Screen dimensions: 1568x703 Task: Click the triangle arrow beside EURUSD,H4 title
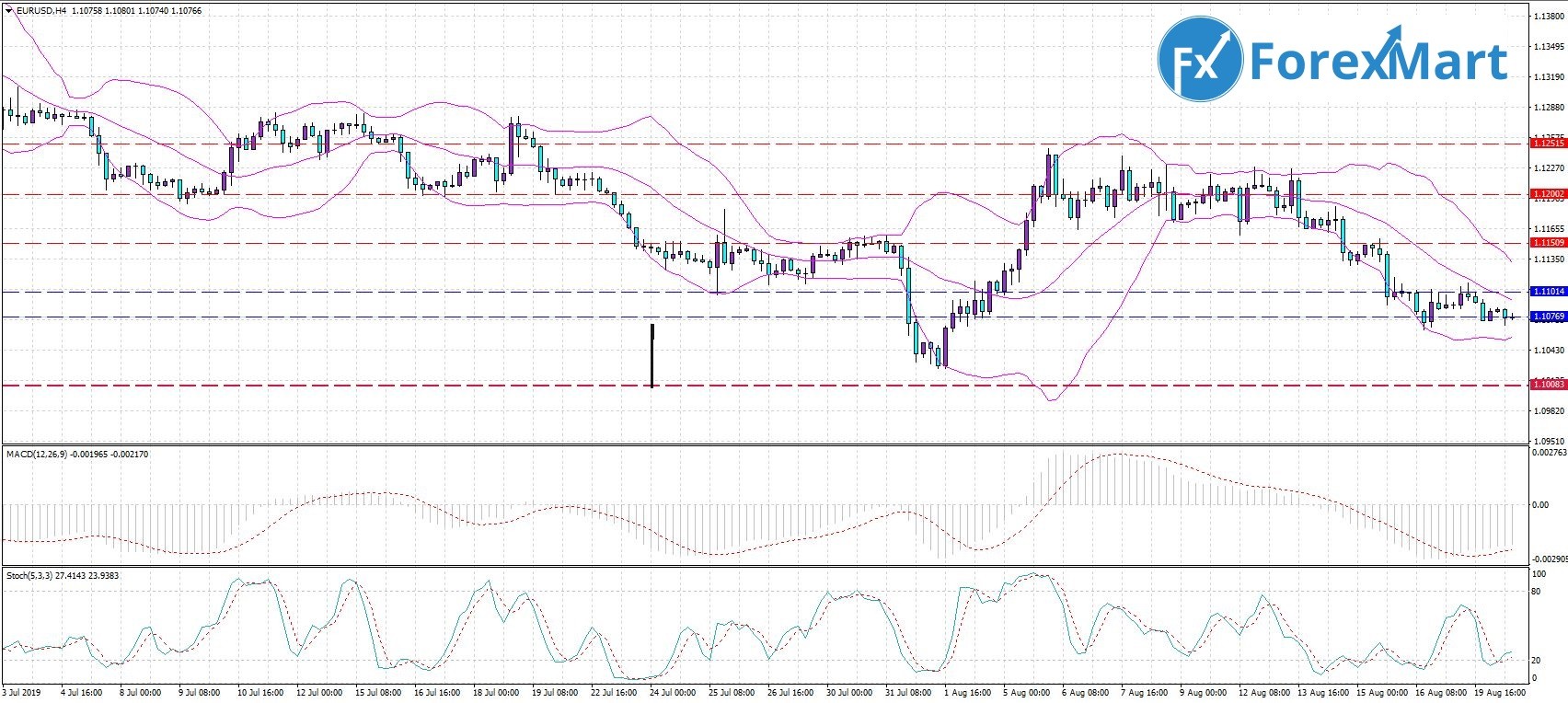tap(8, 11)
